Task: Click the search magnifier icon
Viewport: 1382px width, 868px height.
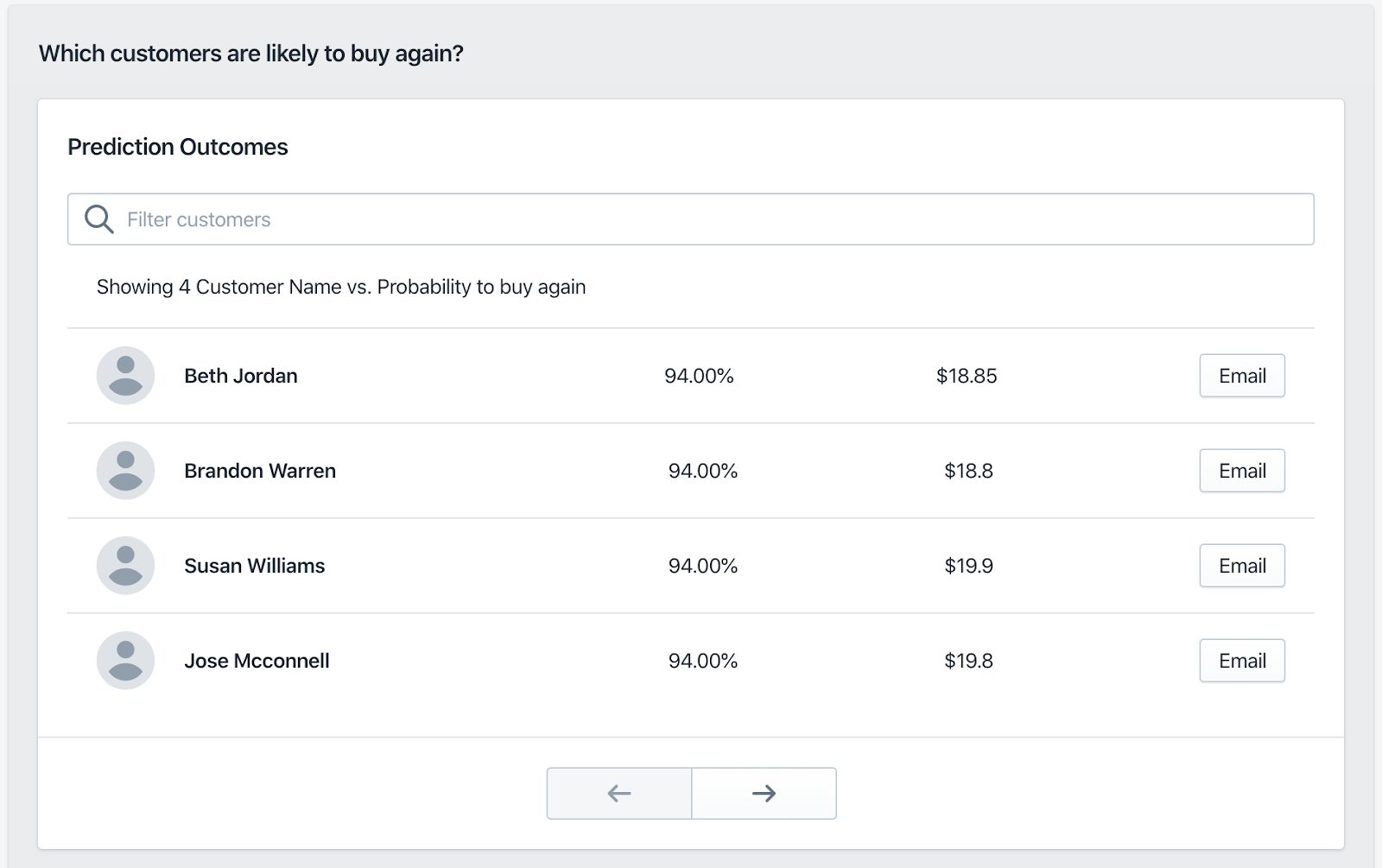Action: 98,219
